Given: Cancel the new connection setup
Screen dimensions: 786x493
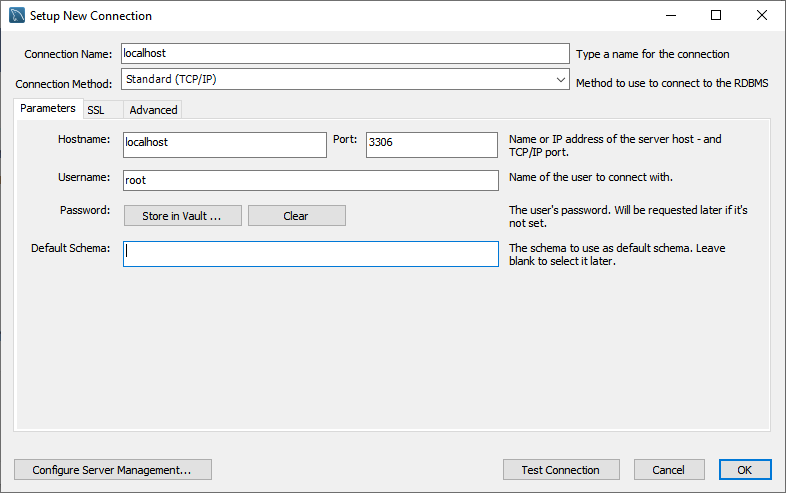Looking at the screenshot, I should (x=668, y=470).
